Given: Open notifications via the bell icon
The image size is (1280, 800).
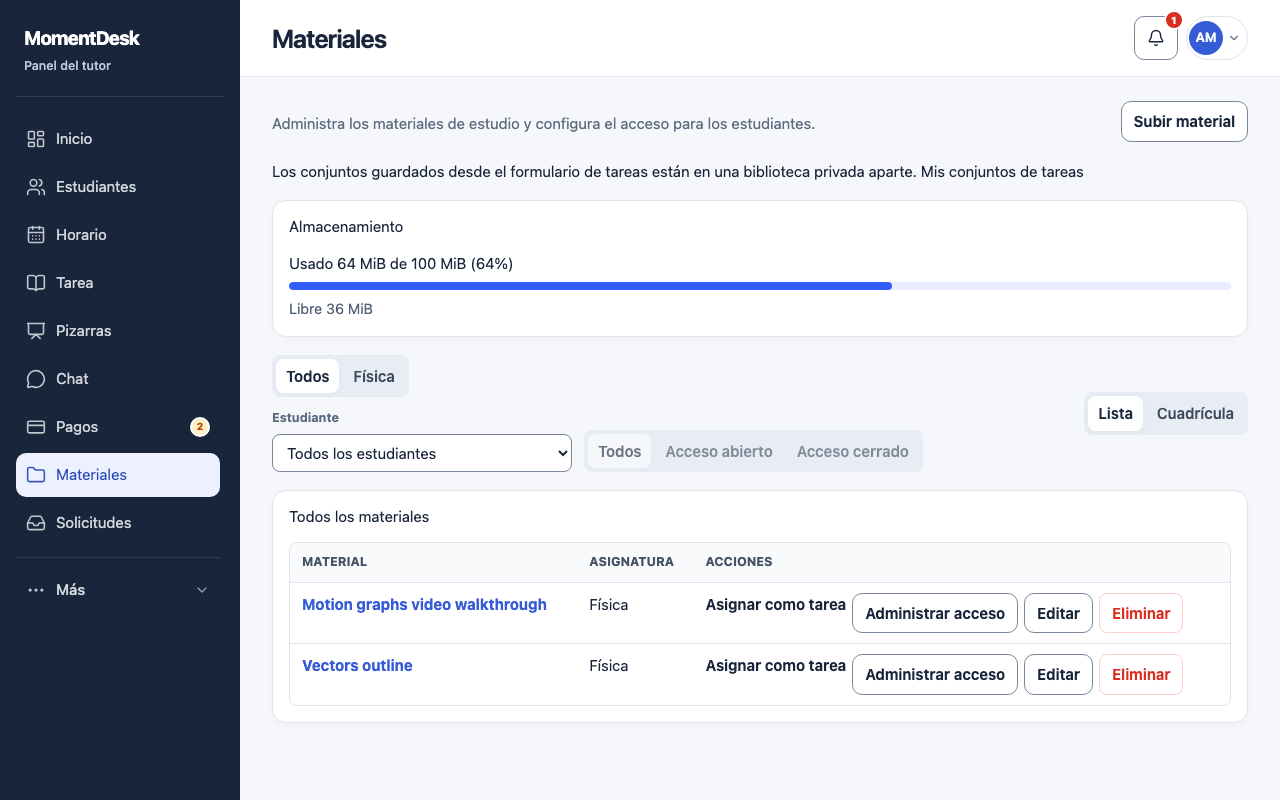Looking at the screenshot, I should 1156,38.
